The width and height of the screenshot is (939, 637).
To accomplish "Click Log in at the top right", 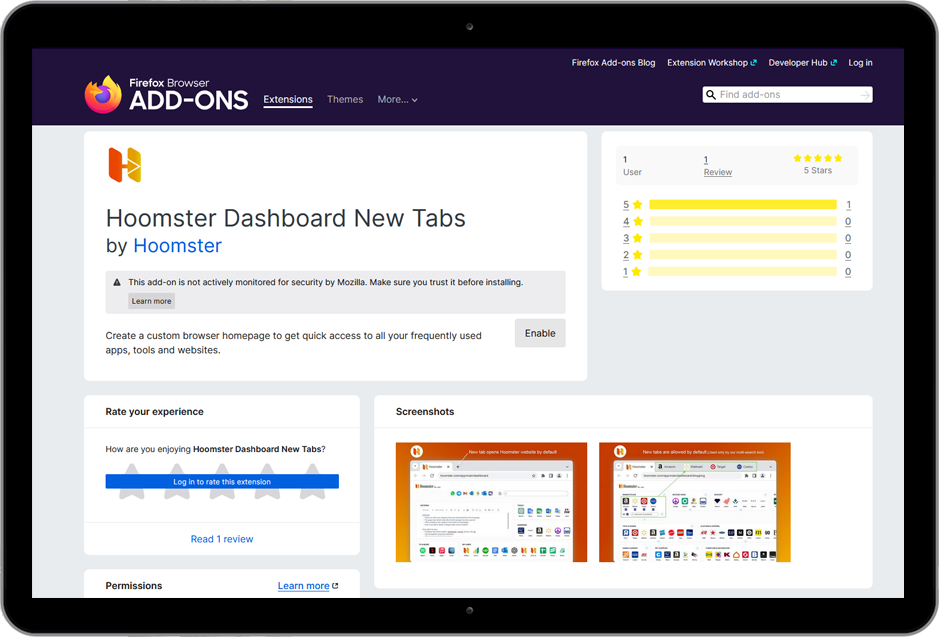I will [860, 63].
